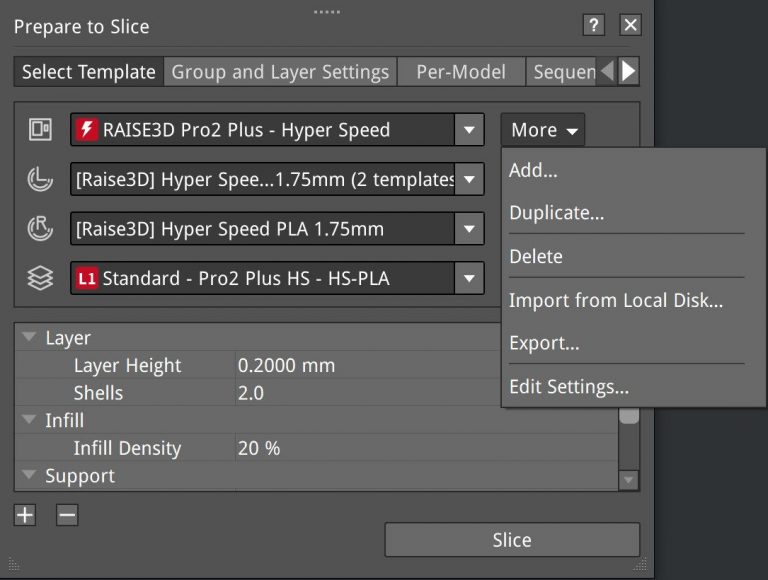
Task: Click the Infill Density label
Action: coord(127,448)
